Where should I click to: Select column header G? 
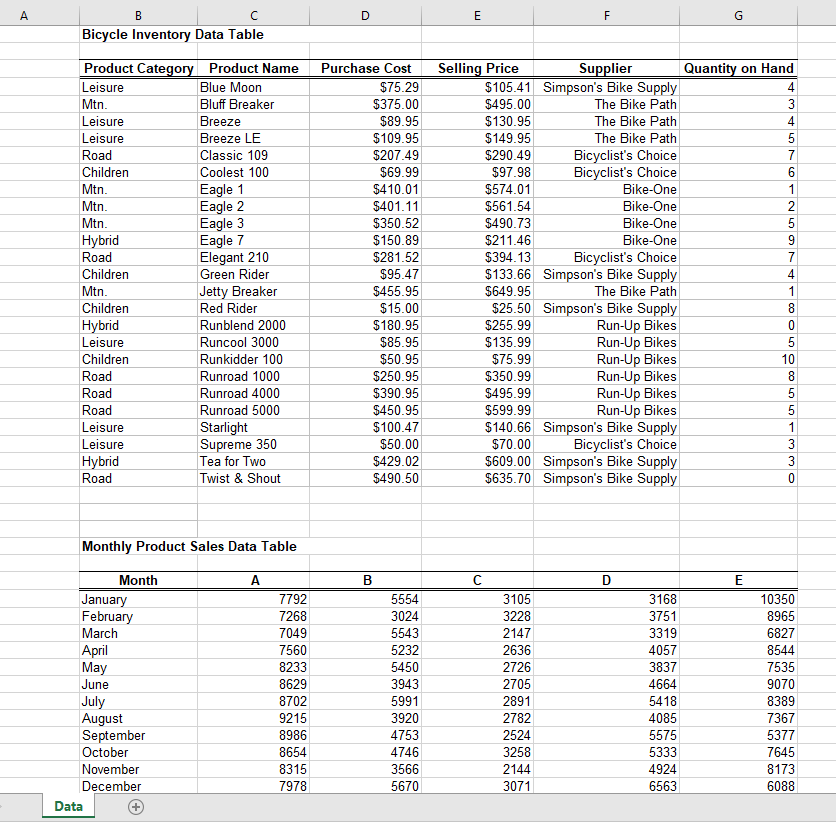click(x=738, y=15)
